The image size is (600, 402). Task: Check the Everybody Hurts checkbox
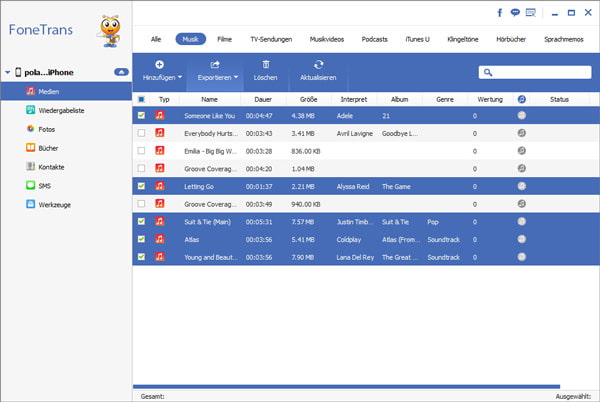coord(141,133)
